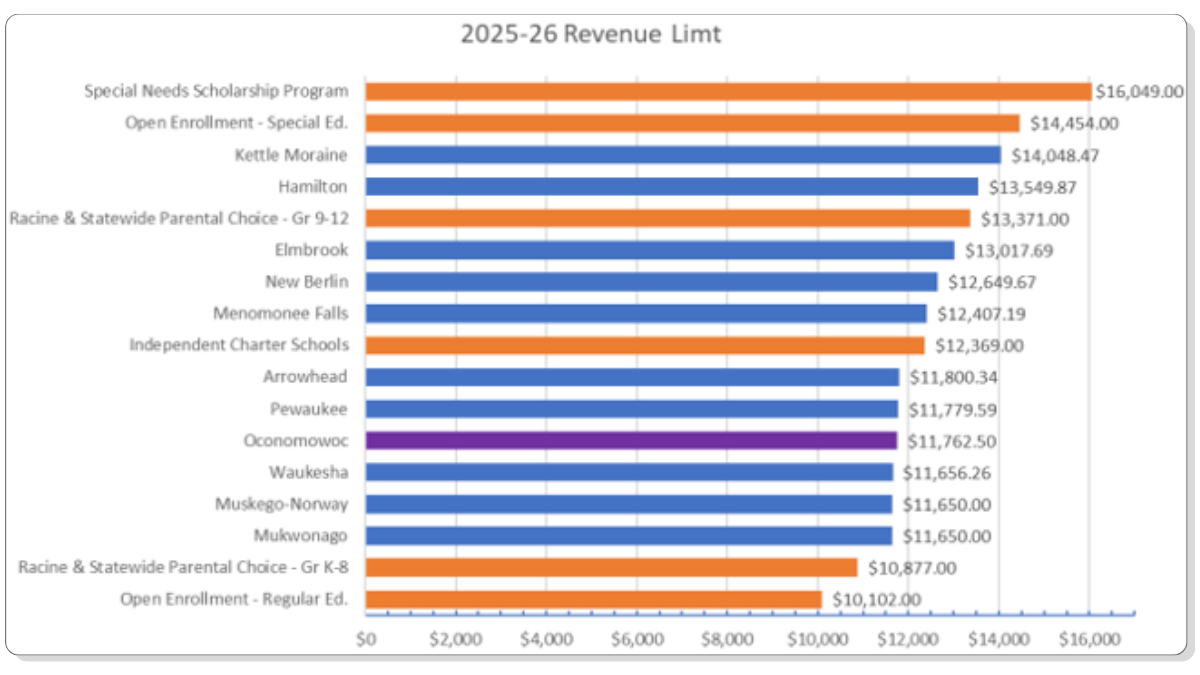The width and height of the screenshot is (1200, 675).
Task: Click the orange Parental Choice Gr 9-12 bar
Action: click(668, 218)
